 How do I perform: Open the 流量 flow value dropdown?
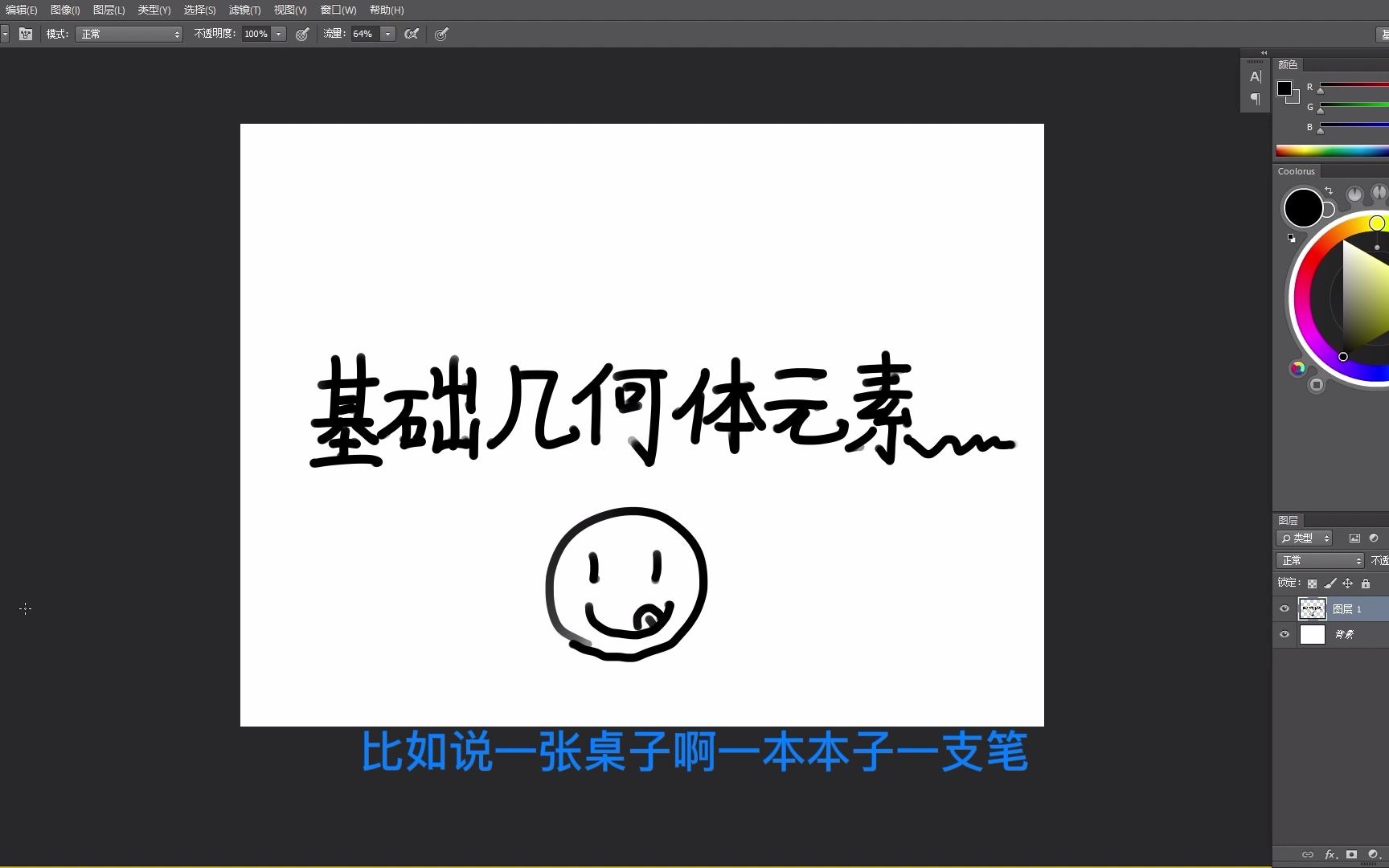click(387, 34)
